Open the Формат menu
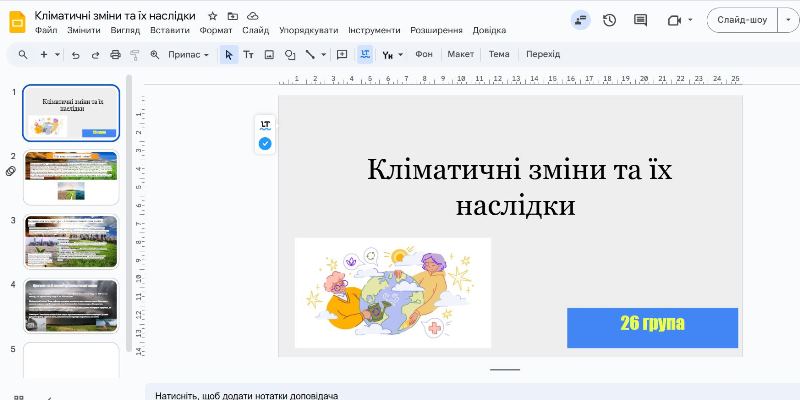Screen dimensions: 800x400 click(215, 30)
